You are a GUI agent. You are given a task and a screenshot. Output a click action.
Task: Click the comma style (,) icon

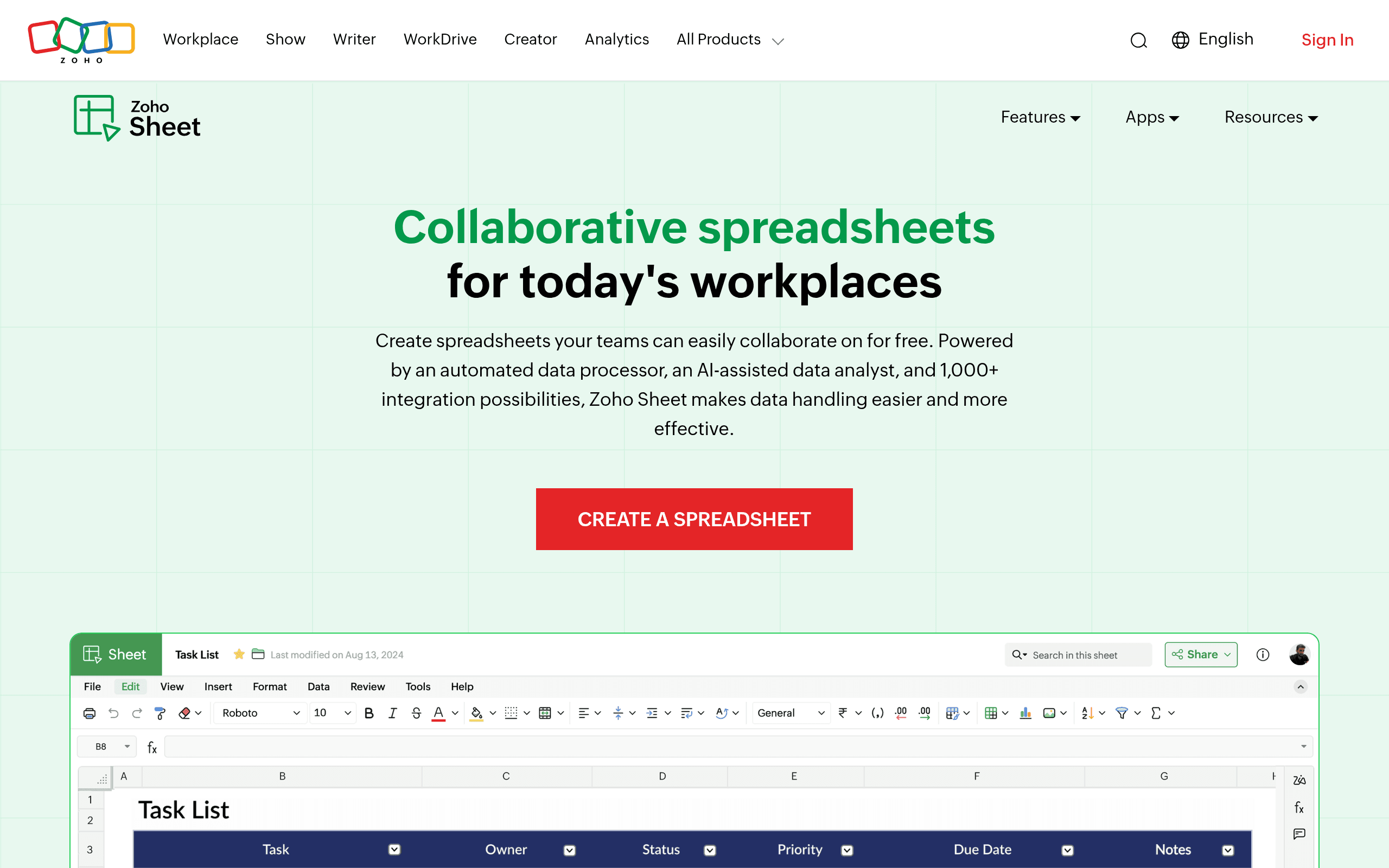pos(877,713)
